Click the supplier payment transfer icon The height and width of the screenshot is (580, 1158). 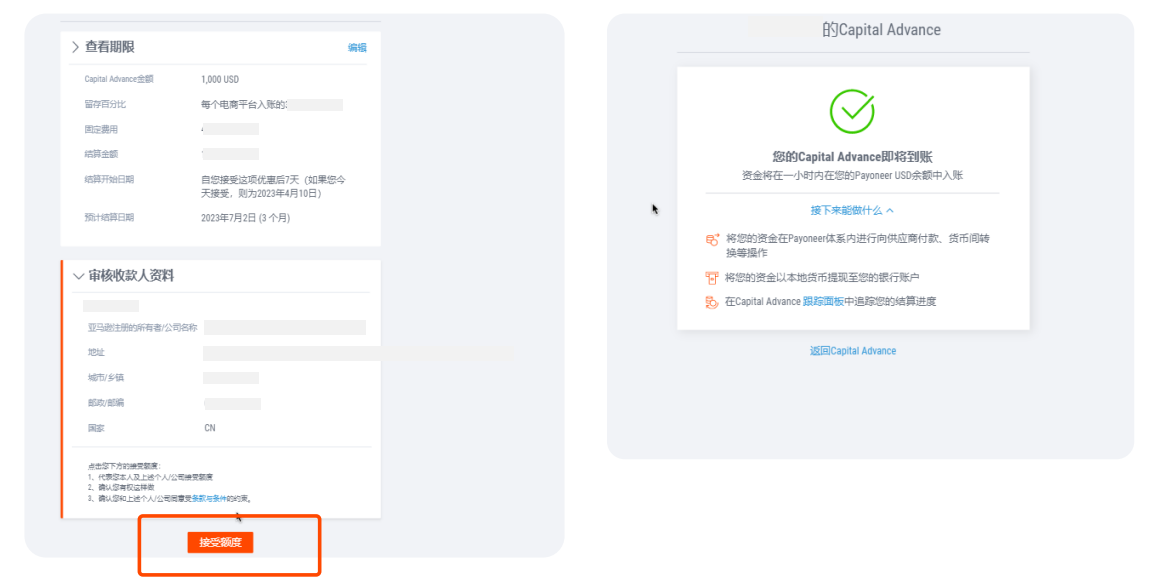point(712,239)
